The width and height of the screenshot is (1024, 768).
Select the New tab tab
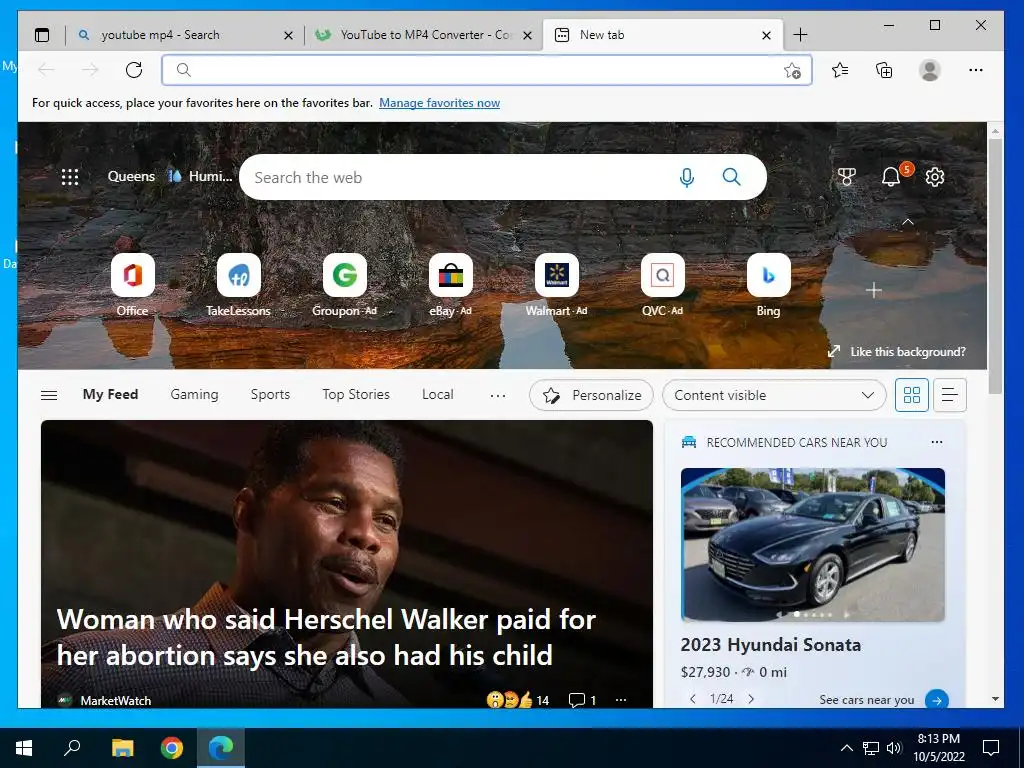pos(662,35)
